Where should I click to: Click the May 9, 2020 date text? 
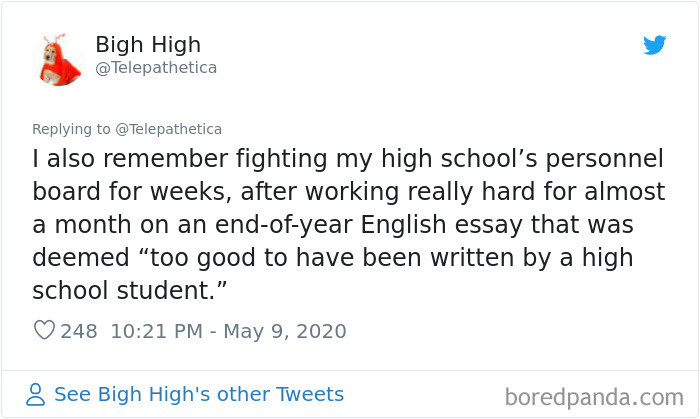click(286, 331)
